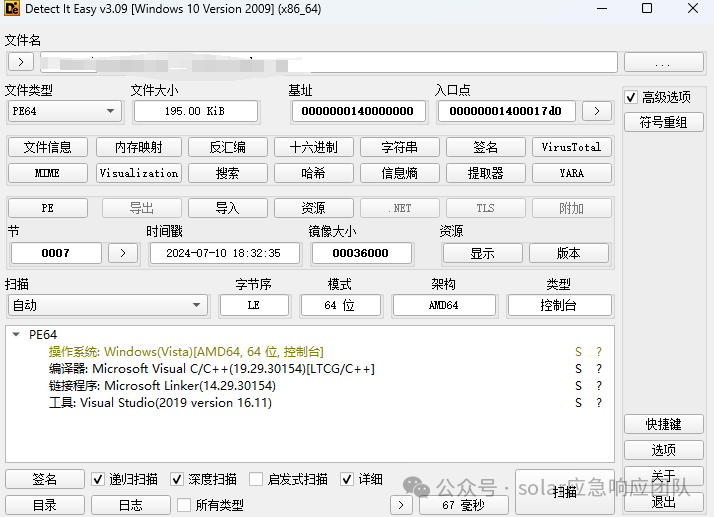Select the 编译器 Microsoft Visual C/C++ row
This screenshot has width=714, height=517.
point(212,369)
